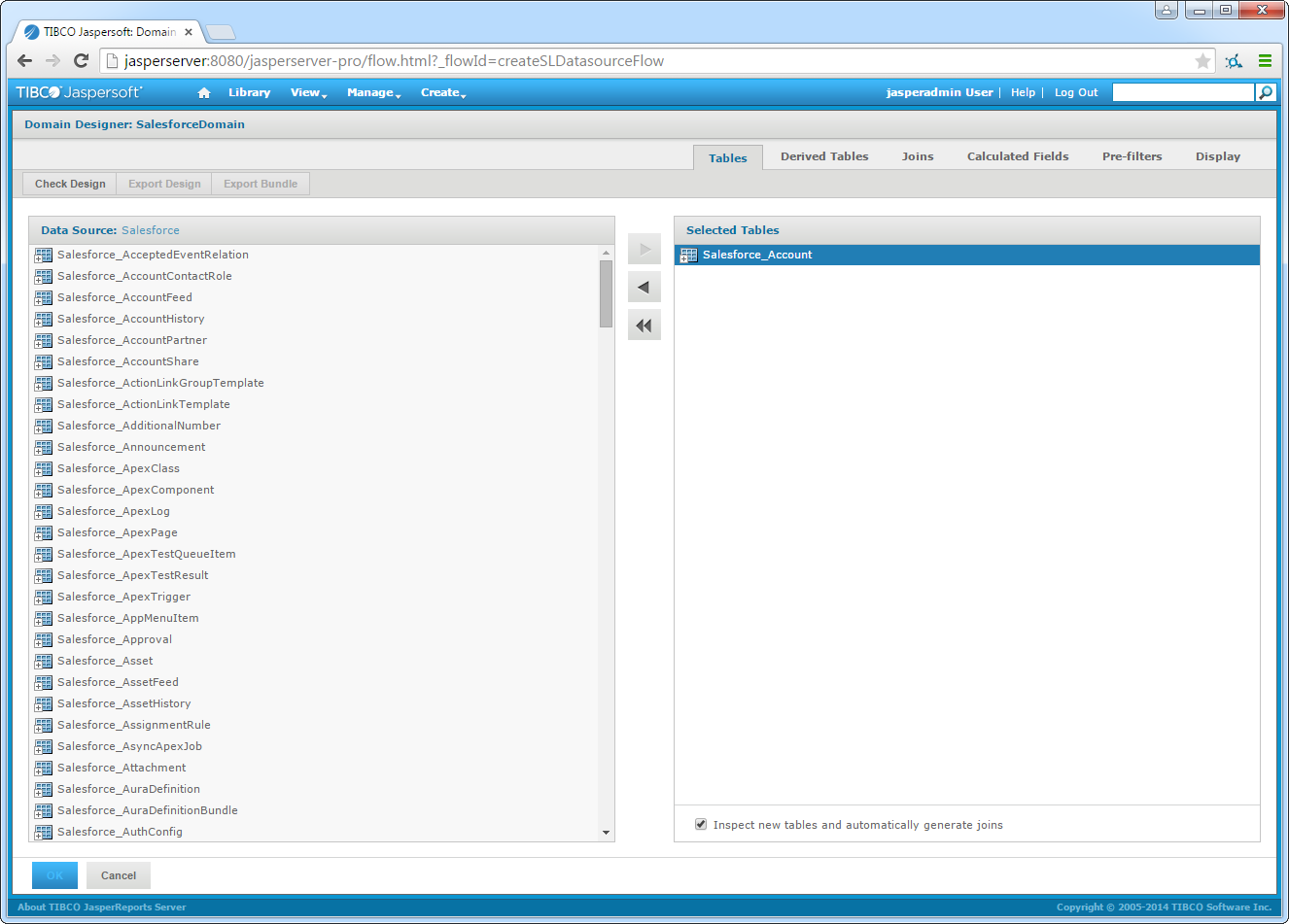
Task: Open the Calculated Fields tab
Action: 1017,156
